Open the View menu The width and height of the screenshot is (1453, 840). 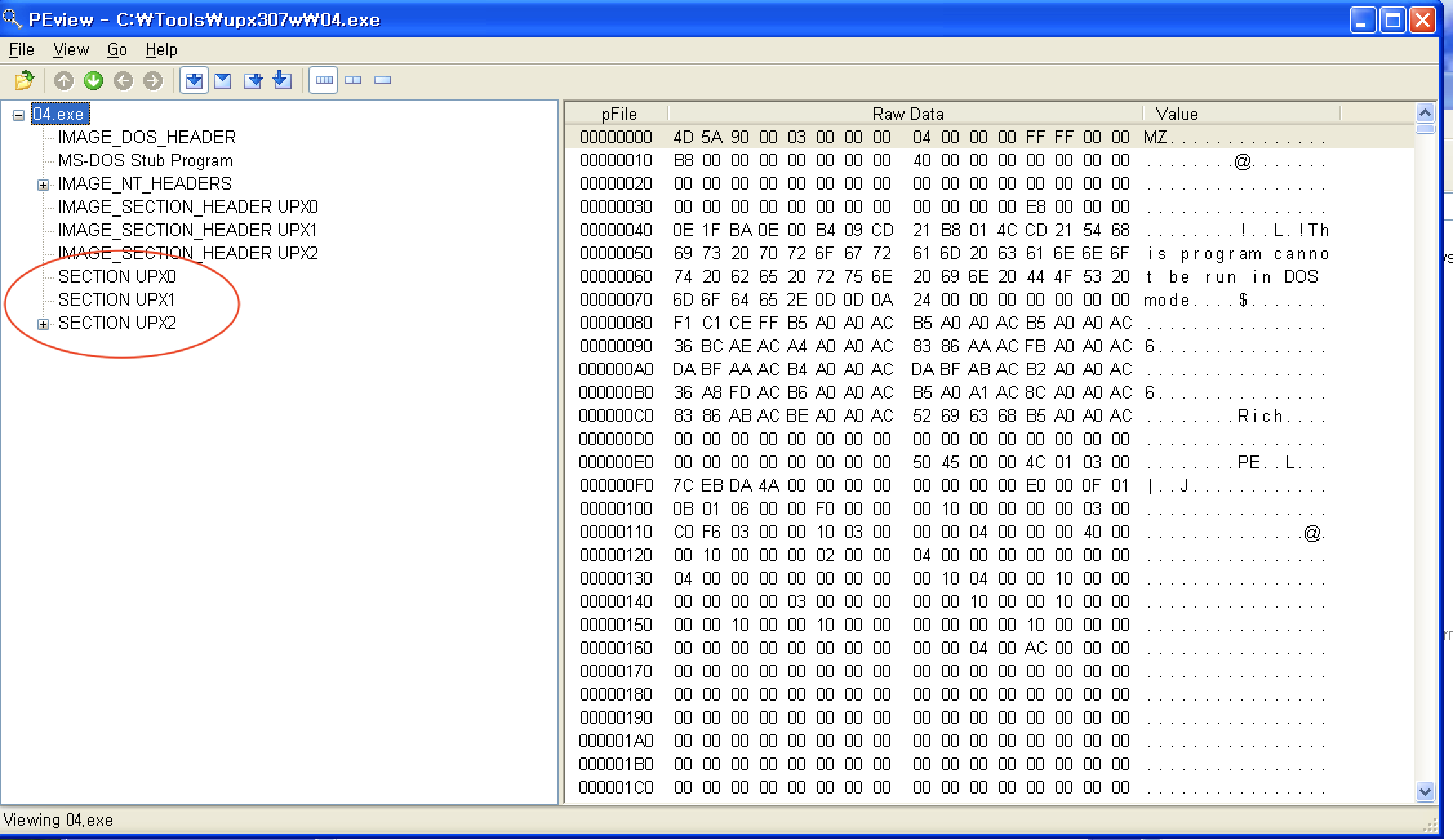[x=71, y=50]
